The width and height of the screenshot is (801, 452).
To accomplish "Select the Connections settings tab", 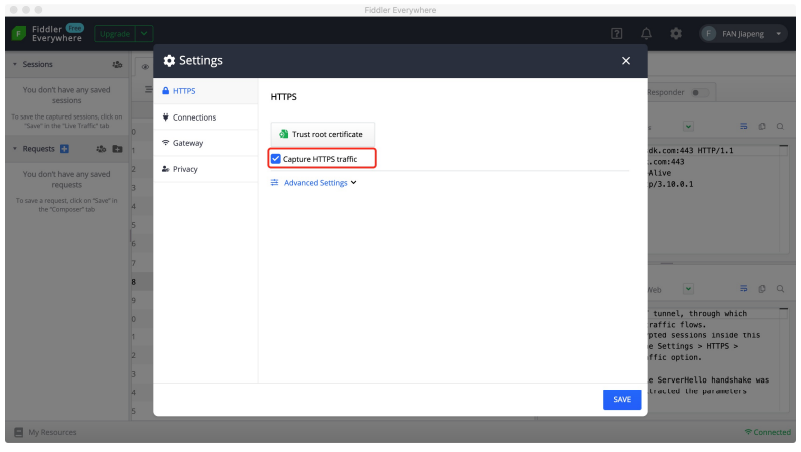I will (x=194, y=117).
